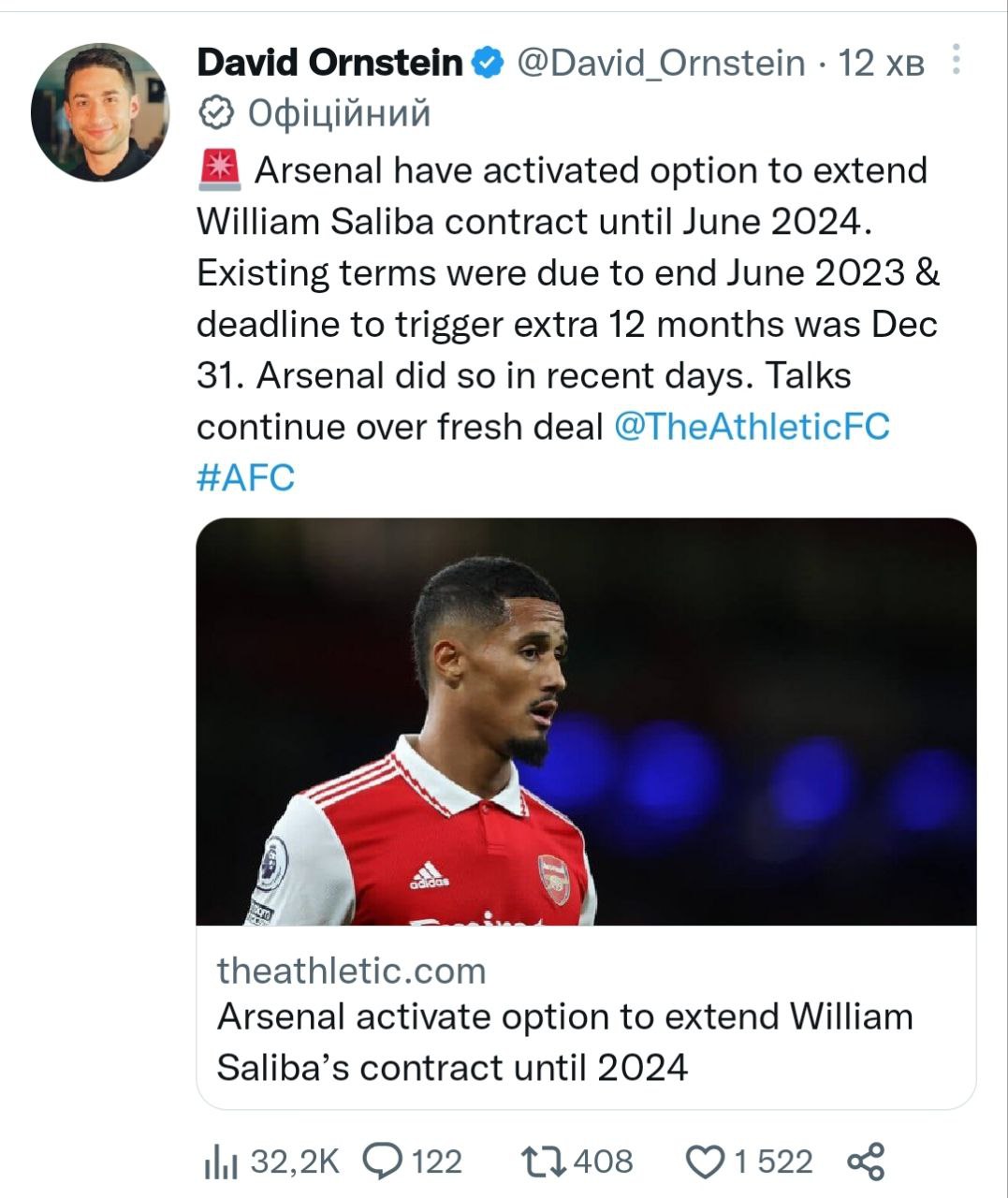Click the David Ornstein display name

(329, 63)
